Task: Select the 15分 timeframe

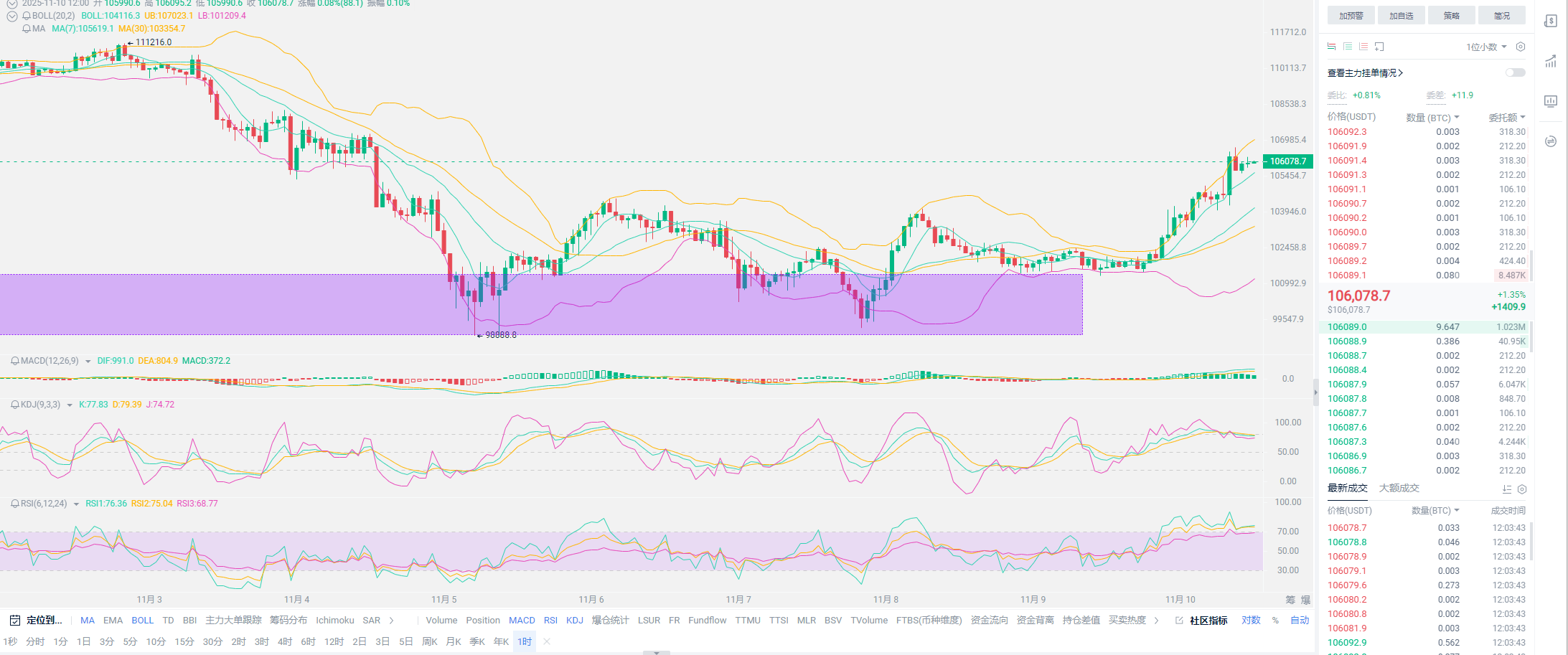Action: coord(184,641)
